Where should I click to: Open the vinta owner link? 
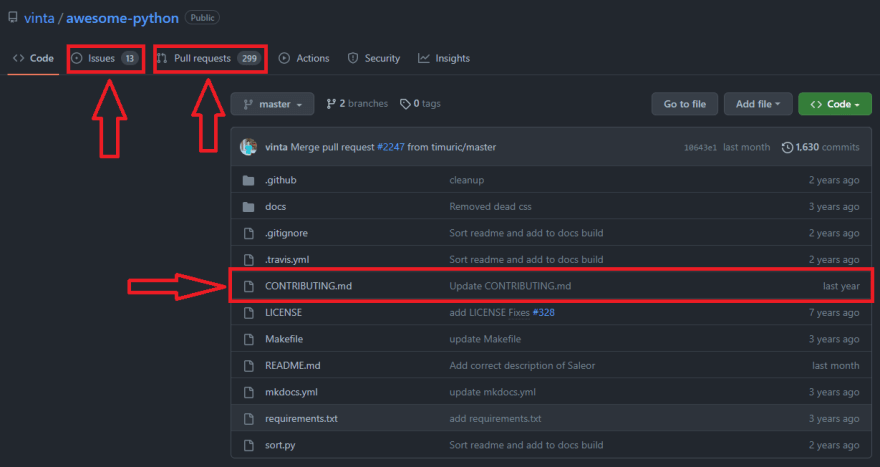[39, 18]
